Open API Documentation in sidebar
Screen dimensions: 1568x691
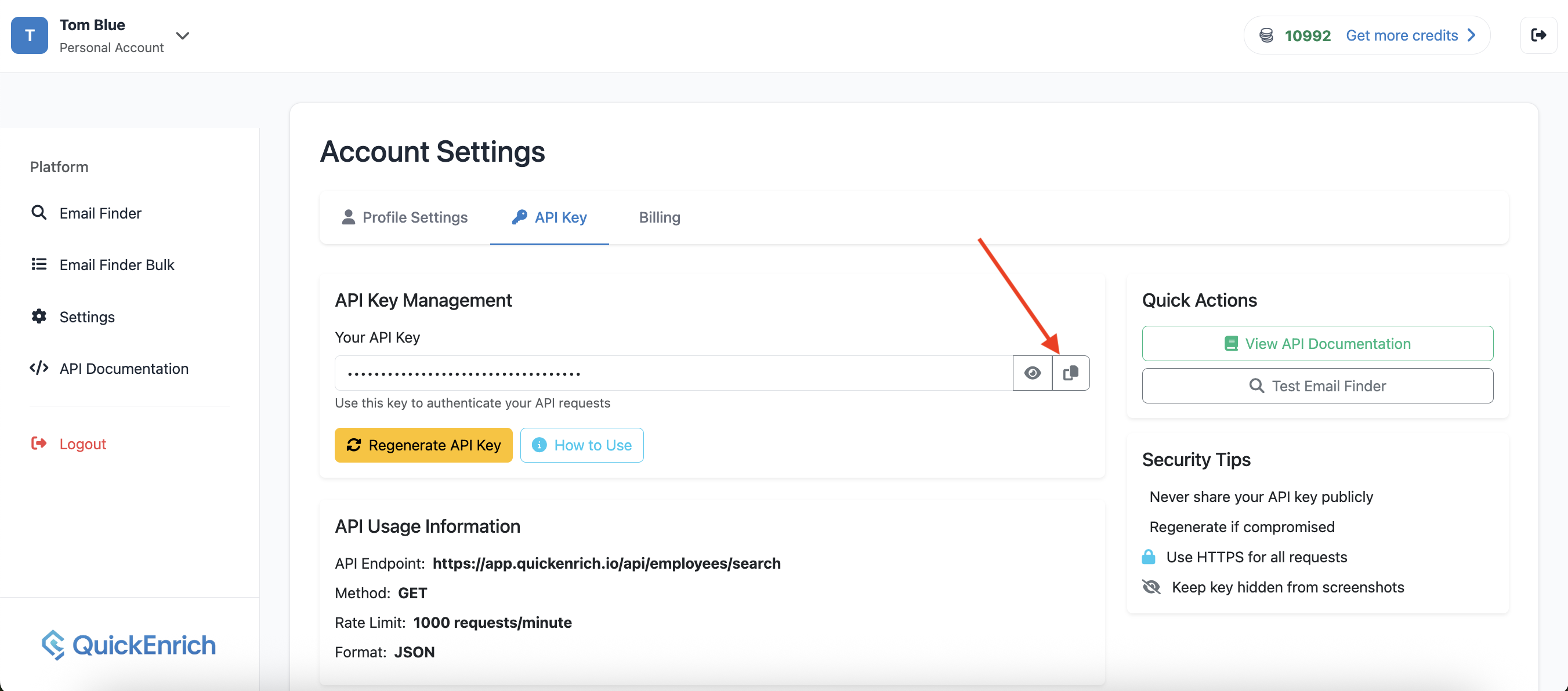coord(124,369)
